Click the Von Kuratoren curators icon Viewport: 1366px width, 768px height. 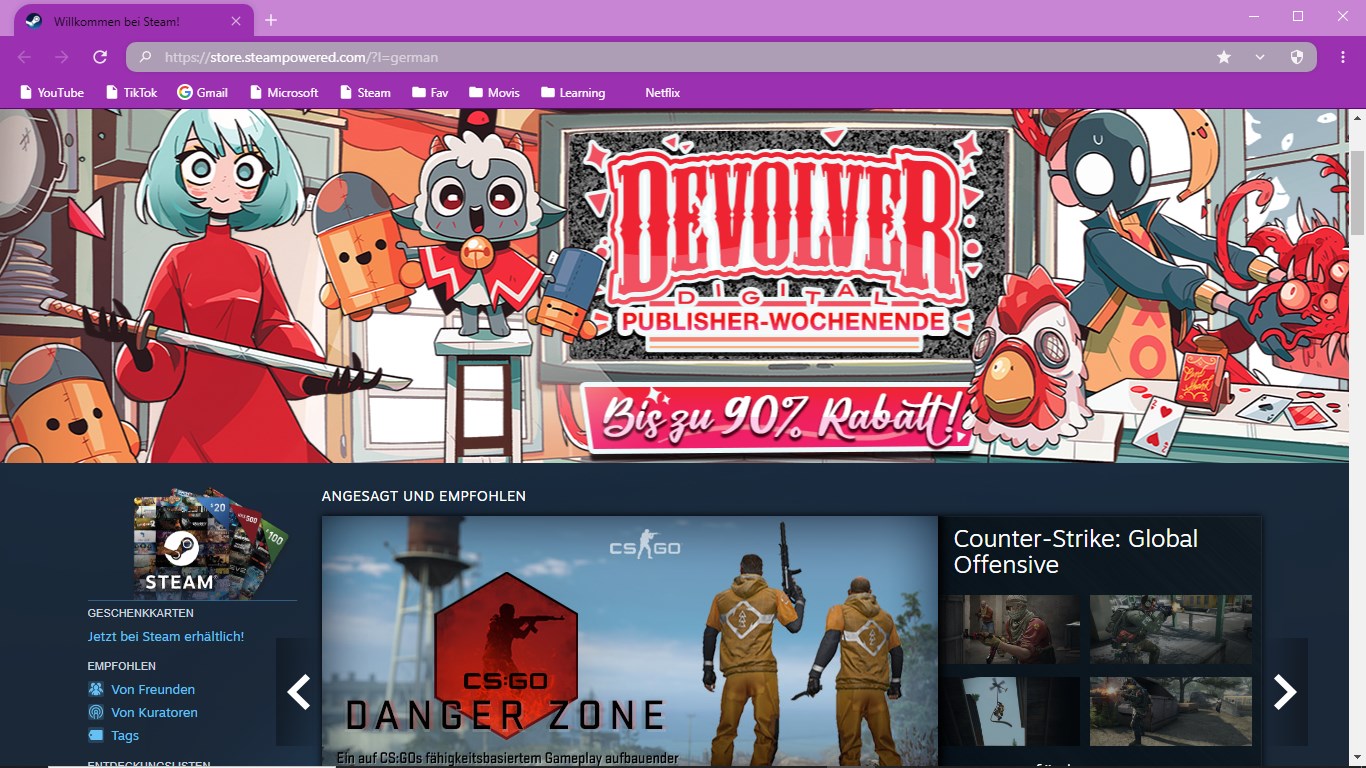(x=96, y=712)
